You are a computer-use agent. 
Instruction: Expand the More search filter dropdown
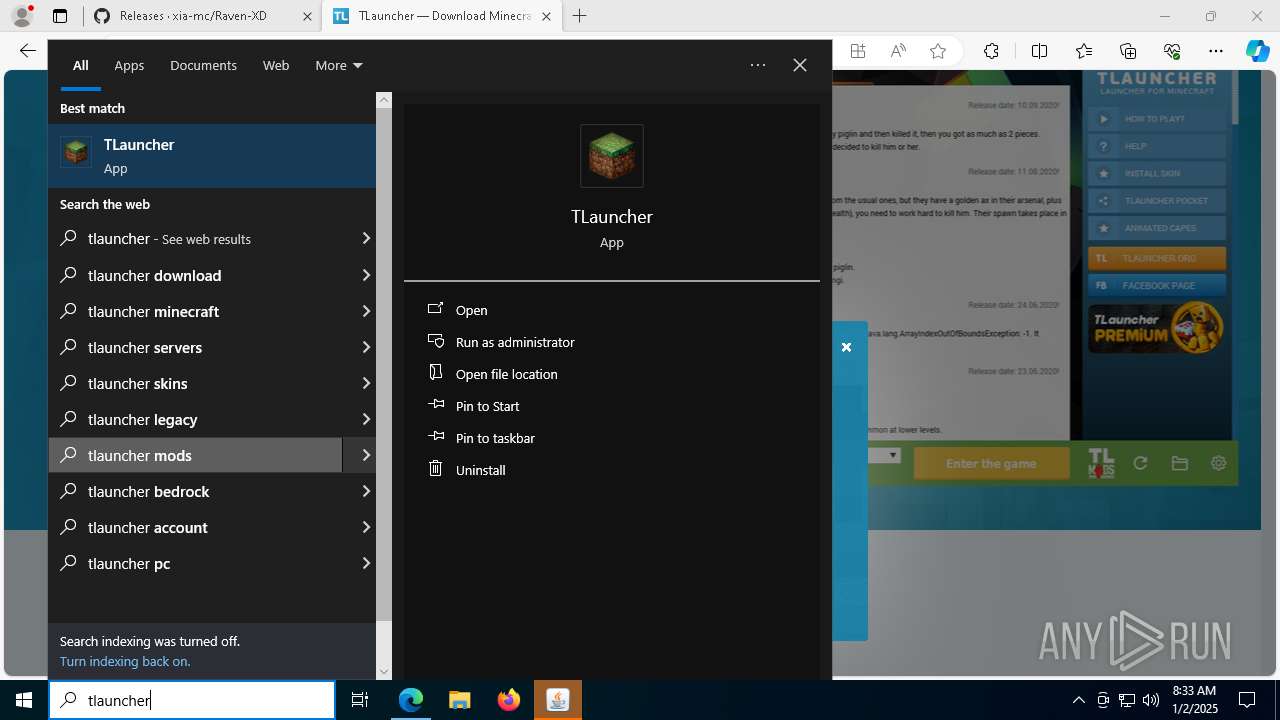(338, 65)
